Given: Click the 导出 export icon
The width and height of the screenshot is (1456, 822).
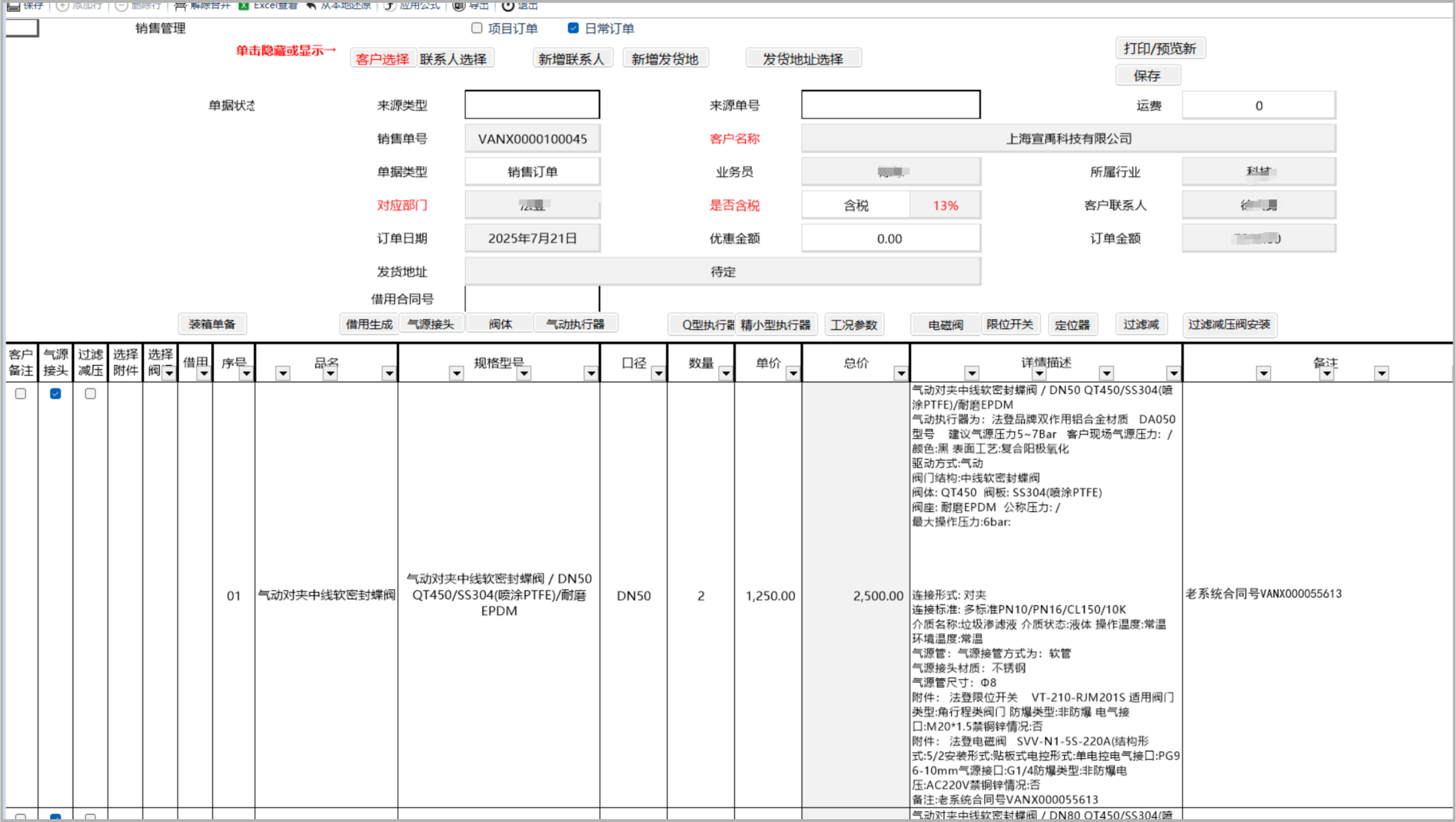Looking at the screenshot, I should click(458, 6).
